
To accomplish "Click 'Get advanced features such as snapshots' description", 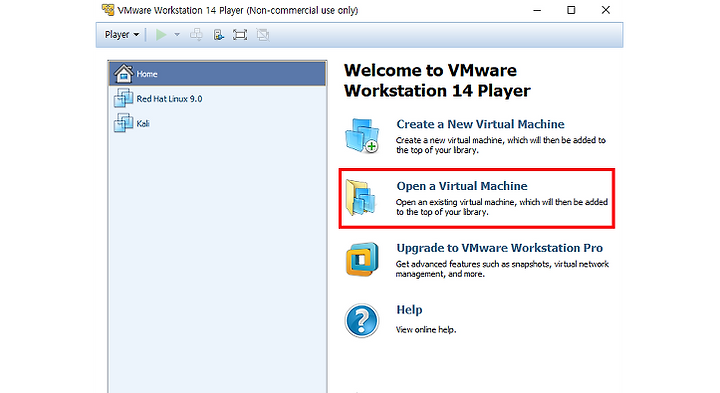I will point(502,269).
